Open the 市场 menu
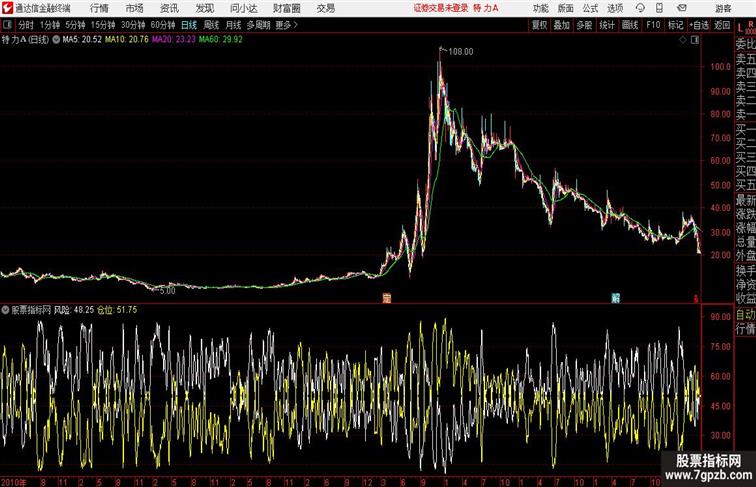The width and height of the screenshot is (756, 487). pyautogui.click(x=135, y=8)
